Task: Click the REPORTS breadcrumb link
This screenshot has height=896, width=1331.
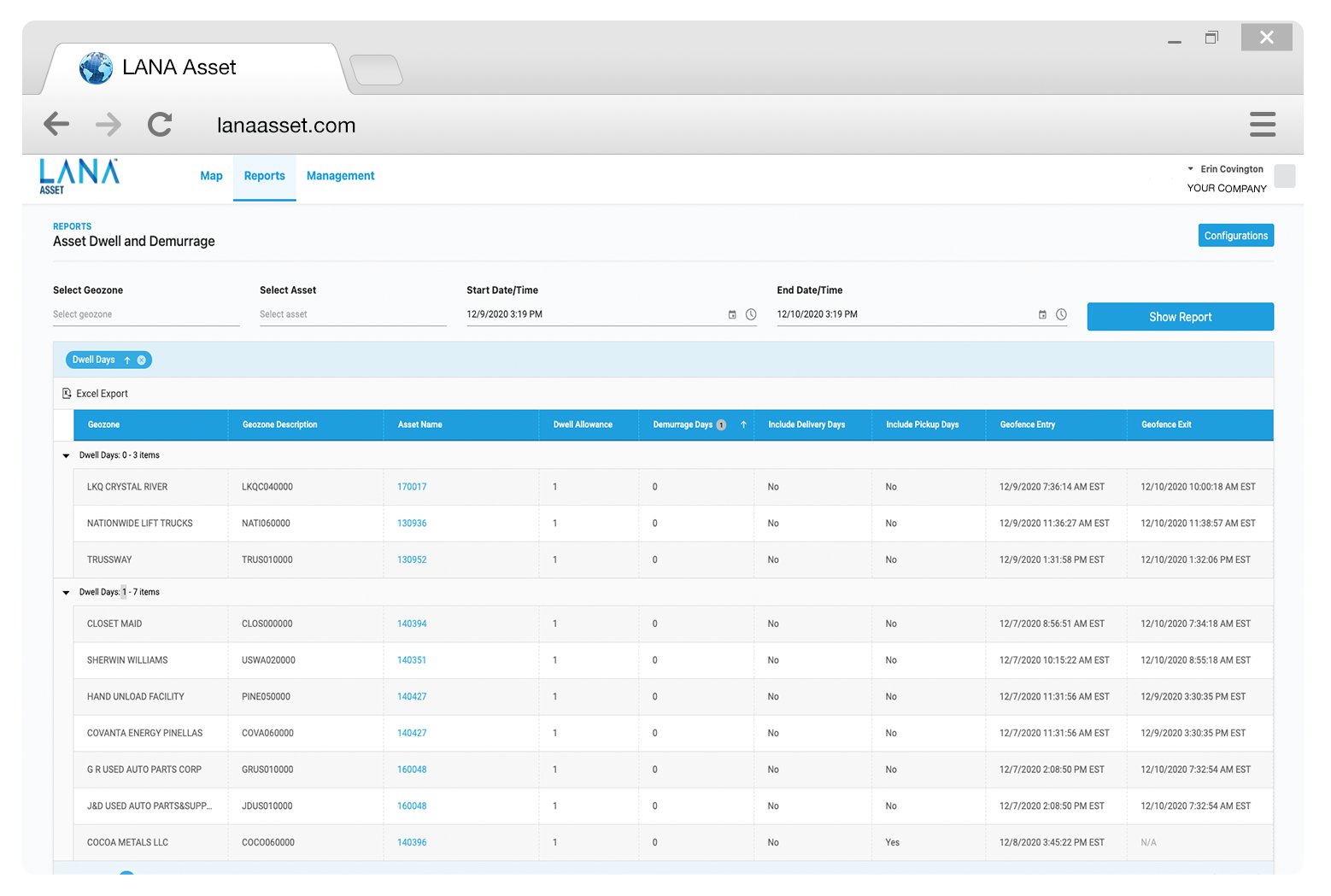Action: 72,227
